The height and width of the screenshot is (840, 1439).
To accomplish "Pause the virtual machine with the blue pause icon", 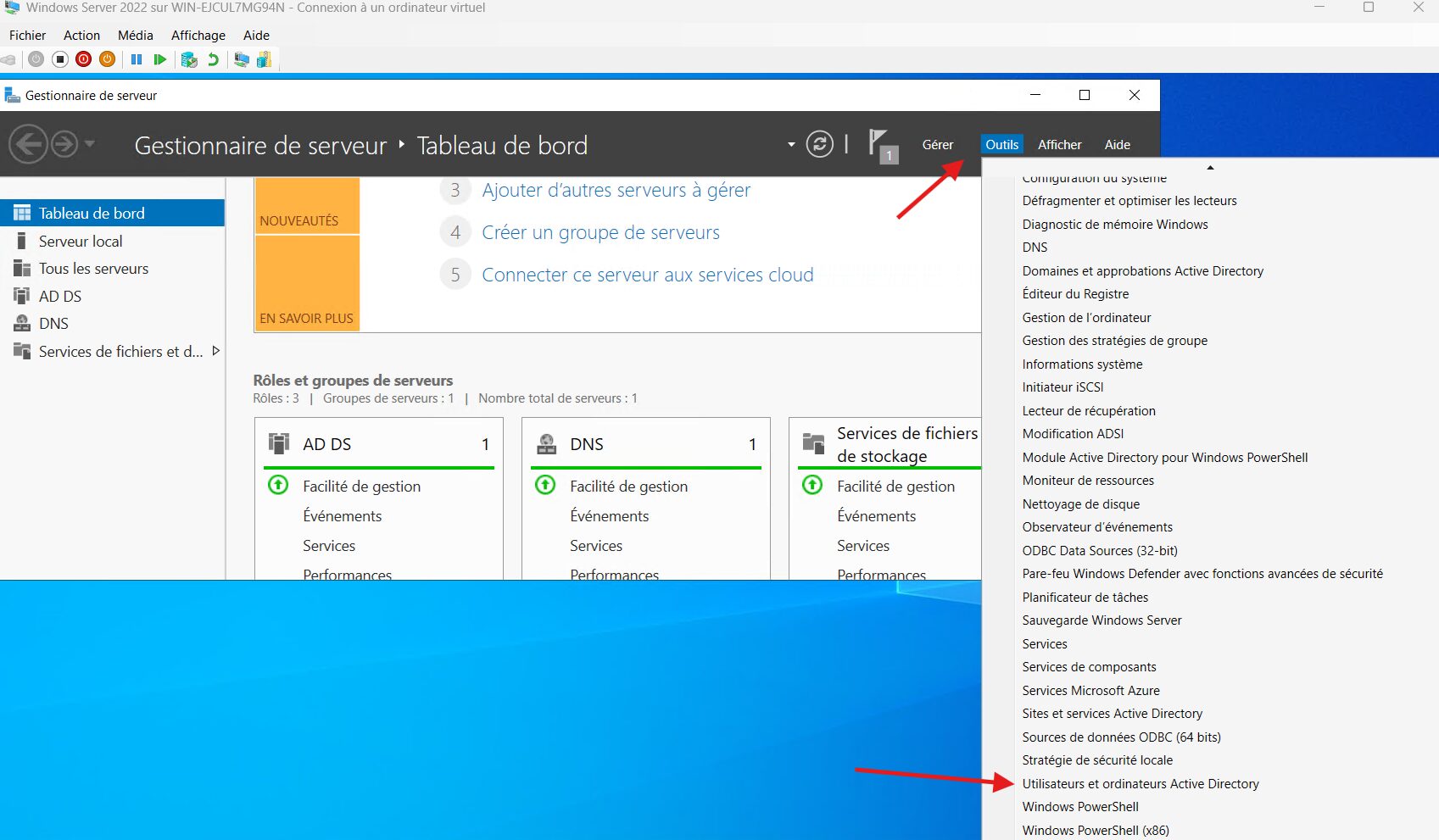I will click(136, 59).
